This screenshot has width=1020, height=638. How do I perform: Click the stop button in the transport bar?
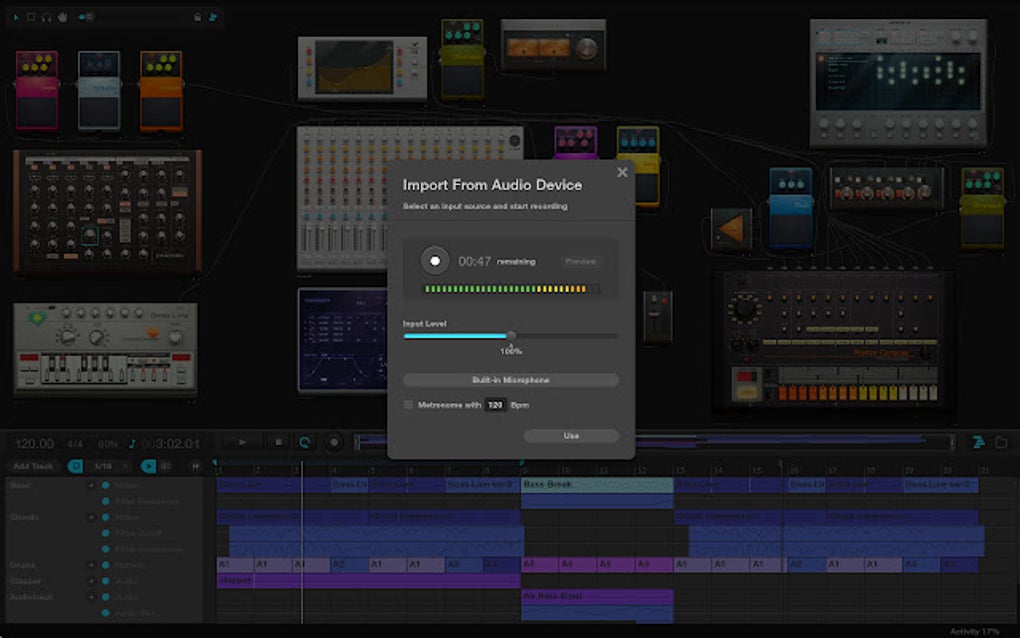pyautogui.click(x=280, y=442)
